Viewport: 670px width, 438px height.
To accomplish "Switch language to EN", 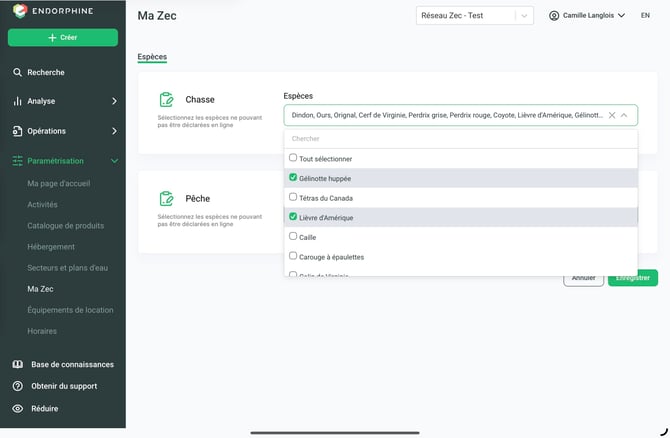I will pos(645,15).
